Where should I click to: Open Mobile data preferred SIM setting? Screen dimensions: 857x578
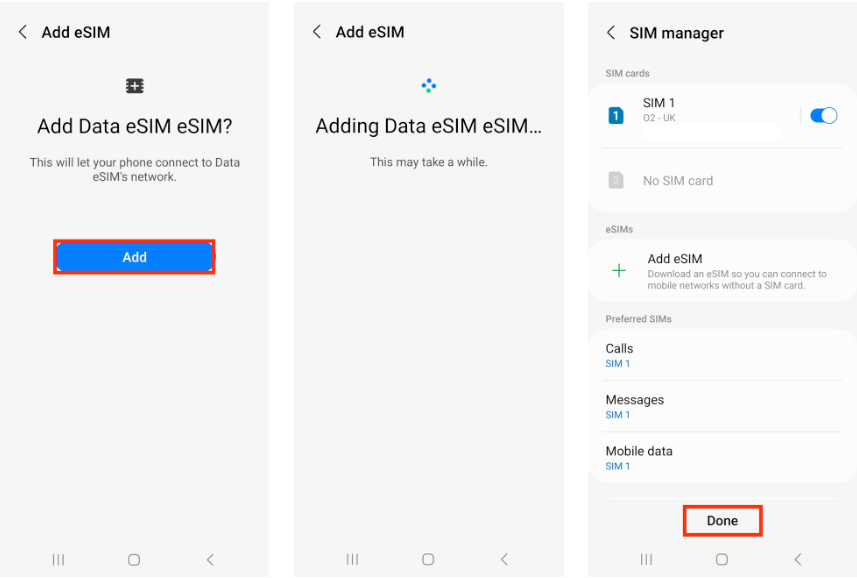pos(720,457)
